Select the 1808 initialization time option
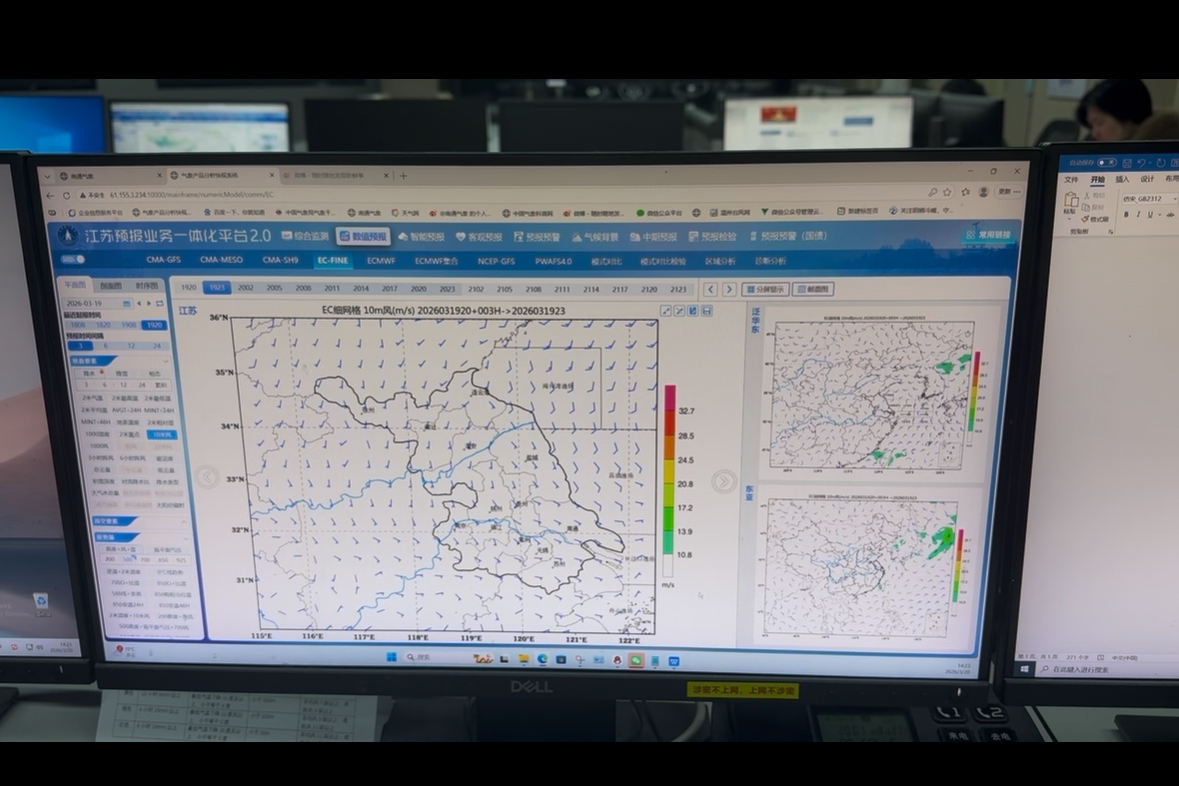Screen dimensions: 1179x786 pyautogui.click(x=77, y=325)
